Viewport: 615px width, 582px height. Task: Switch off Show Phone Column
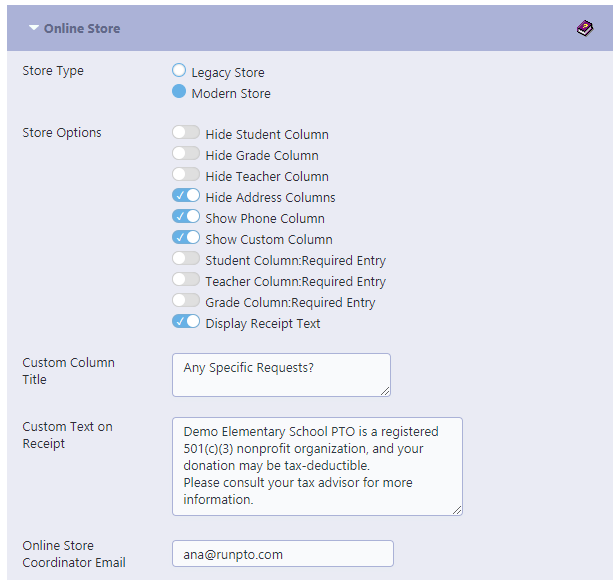point(186,216)
